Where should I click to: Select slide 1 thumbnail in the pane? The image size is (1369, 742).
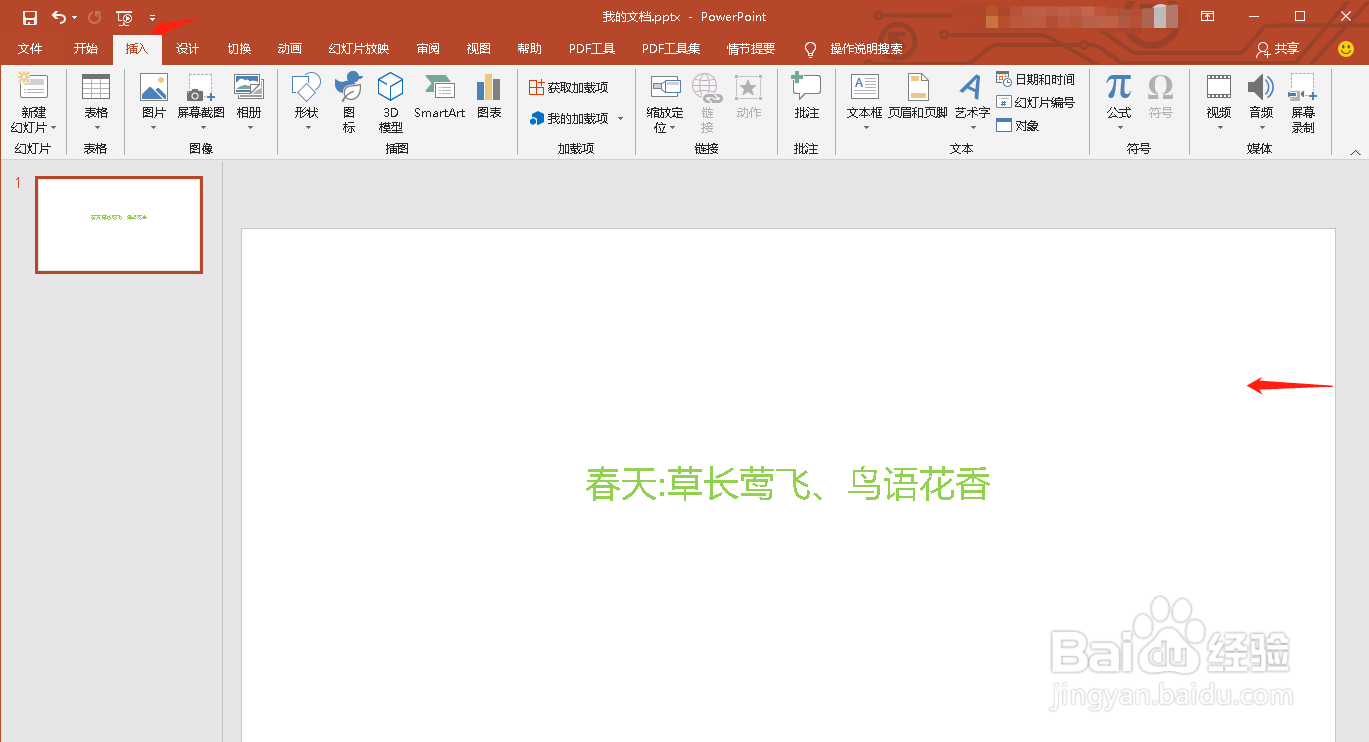click(118, 225)
